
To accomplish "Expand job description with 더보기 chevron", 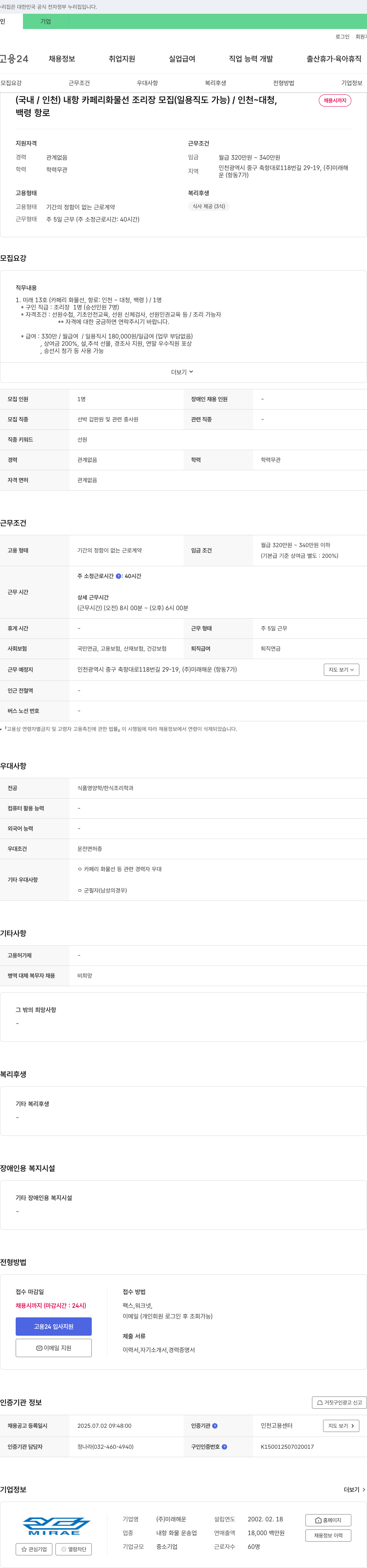I will [182, 372].
